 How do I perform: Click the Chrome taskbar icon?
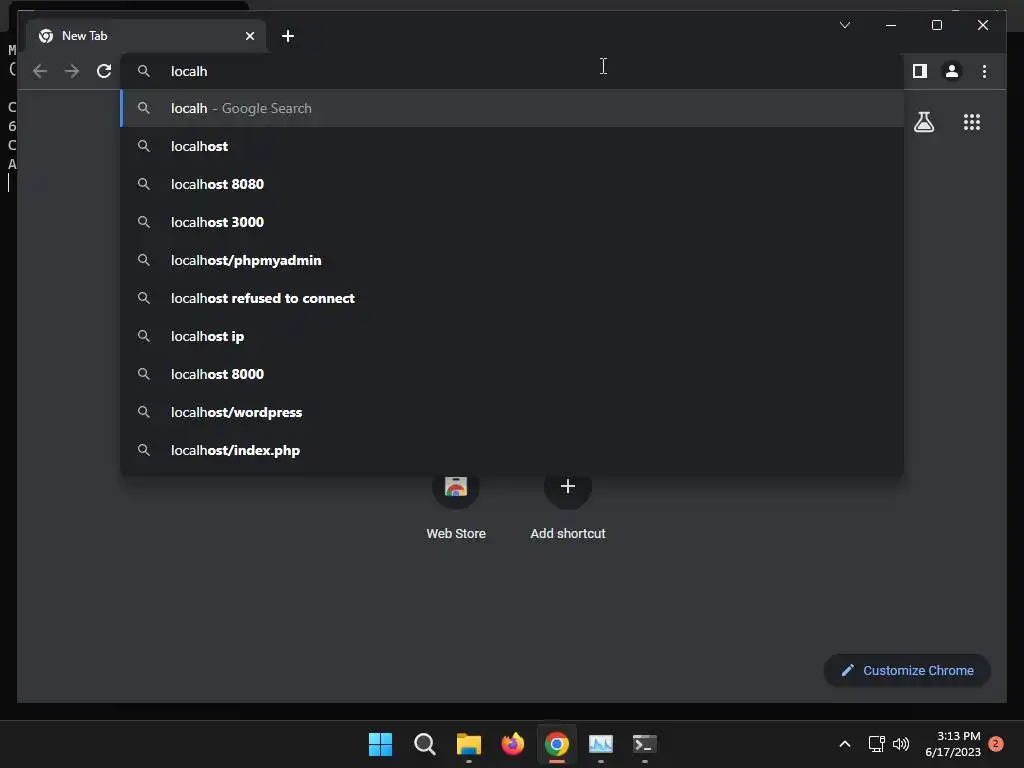tap(557, 744)
